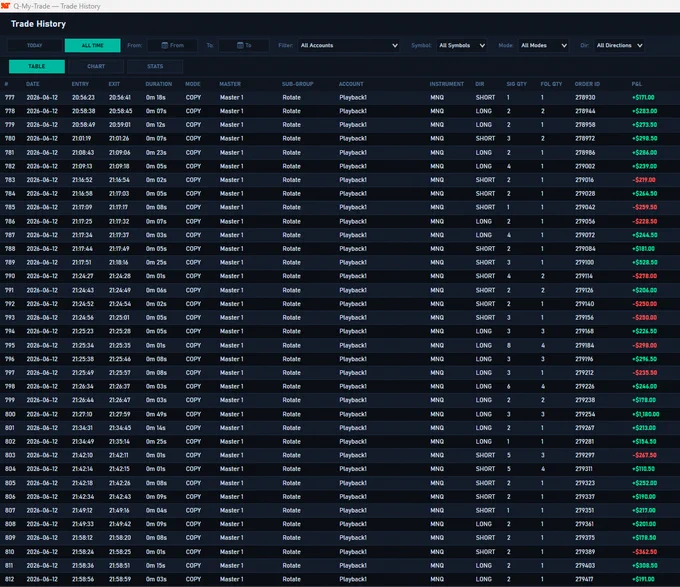Click order ID 279267
The image size is (680, 587).
click(585, 428)
